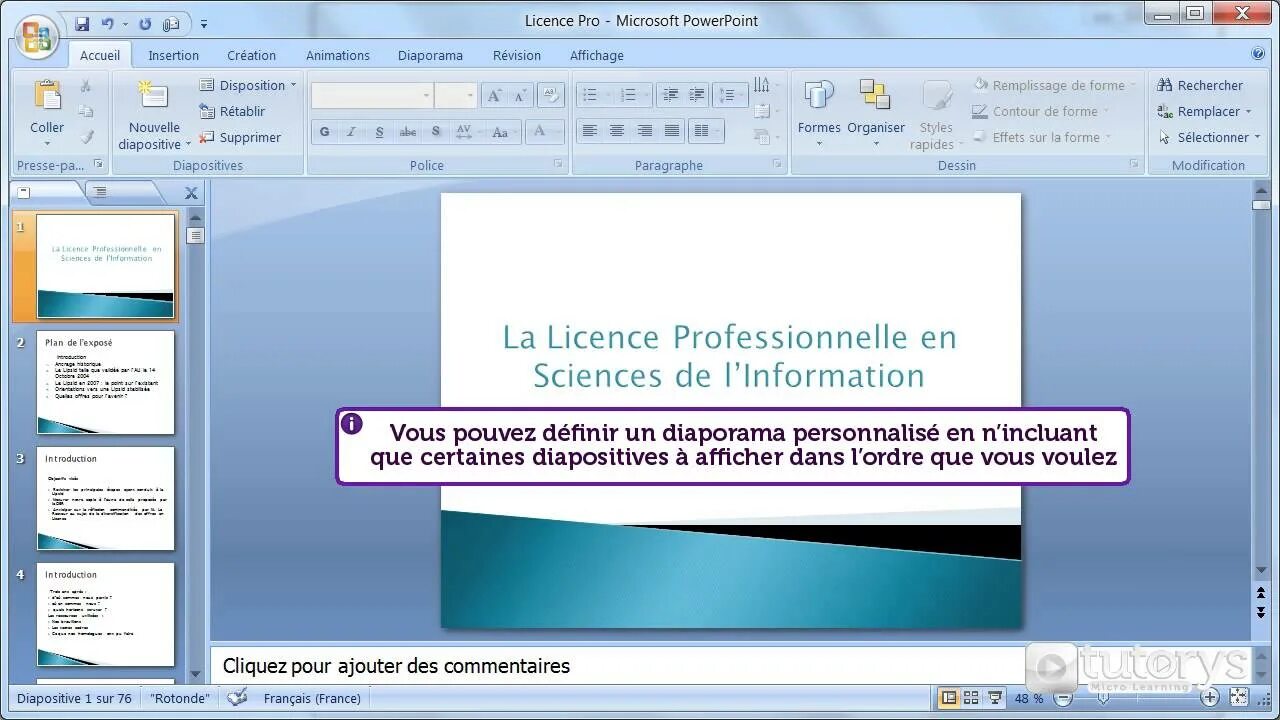Open the line spacing dropdown
The height and width of the screenshot is (720, 1280).
point(732,96)
